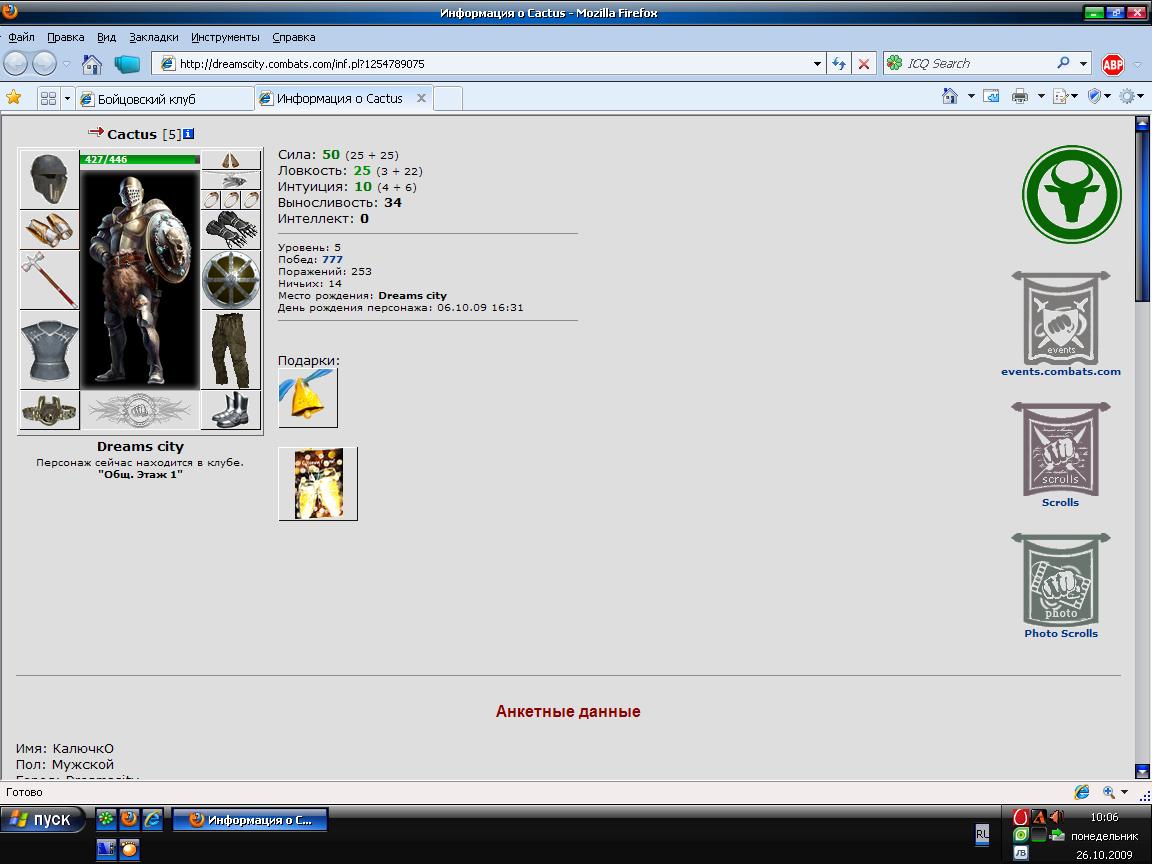Viewport: 1152px width, 864px height.
Task: Click the photo banner image
Action: (1061, 580)
